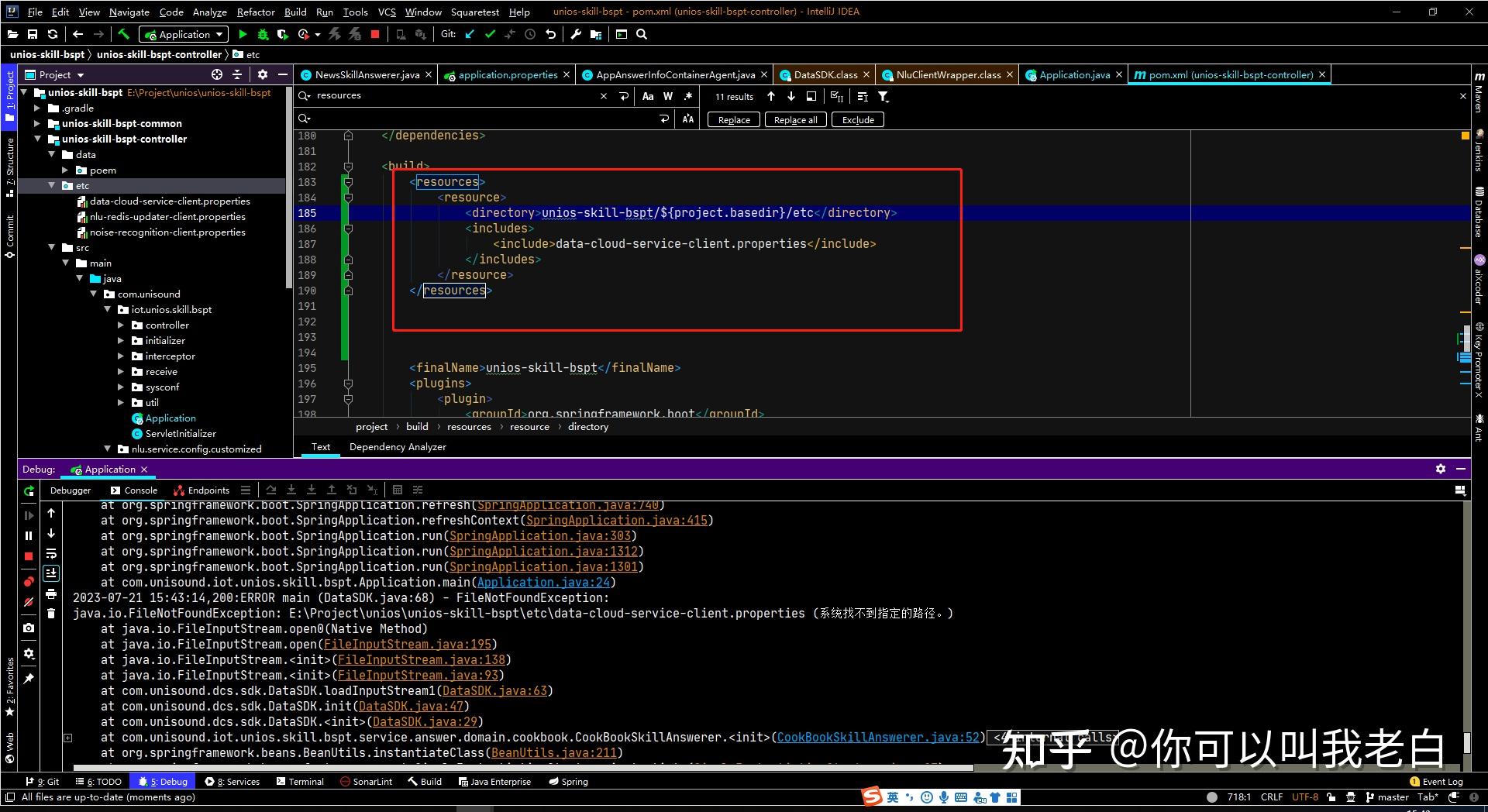Expand the interceptor package
The width and height of the screenshot is (1488, 812).
[x=121, y=356]
